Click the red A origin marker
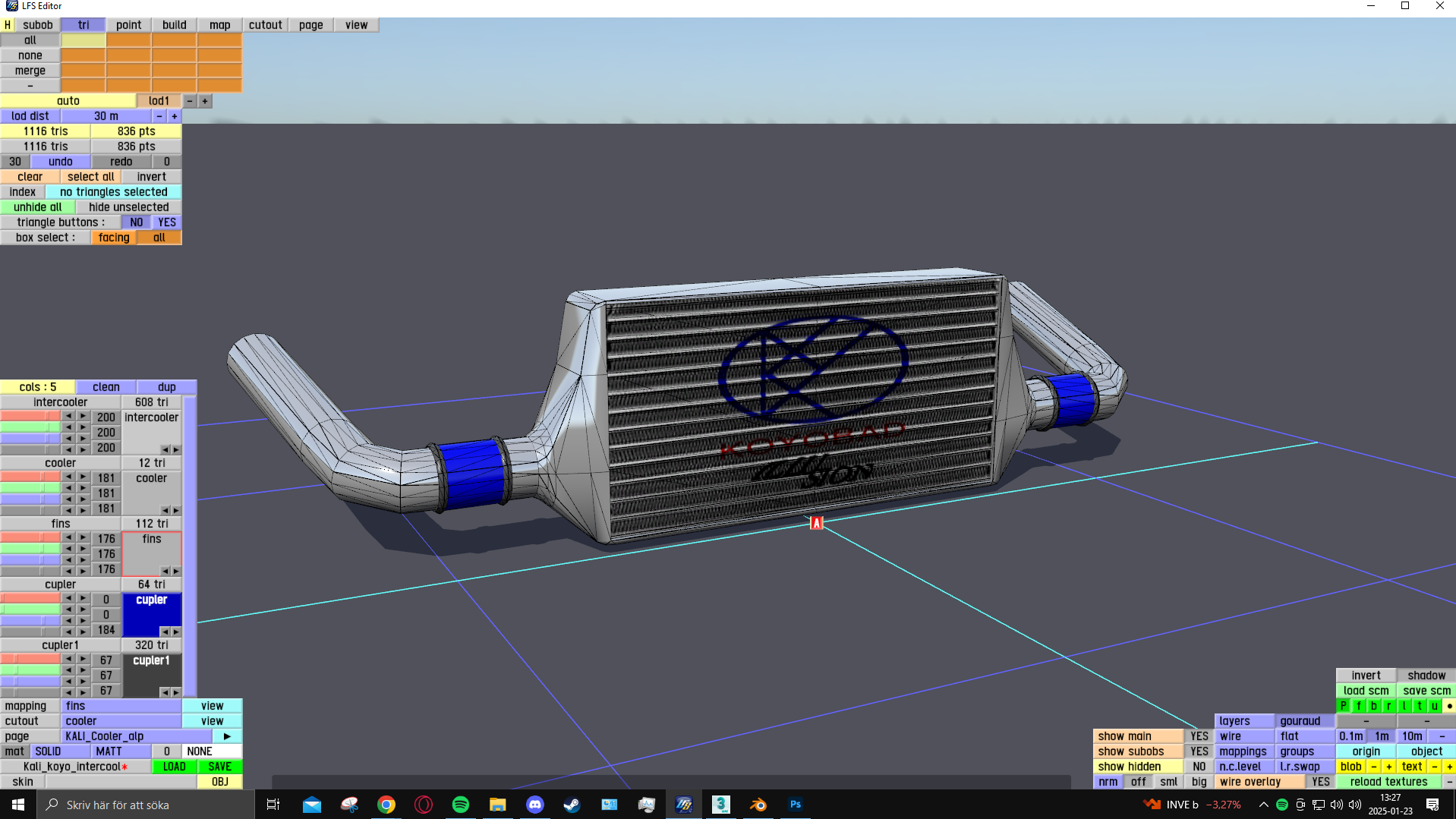The width and height of the screenshot is (1456, 819). point(817,523)
